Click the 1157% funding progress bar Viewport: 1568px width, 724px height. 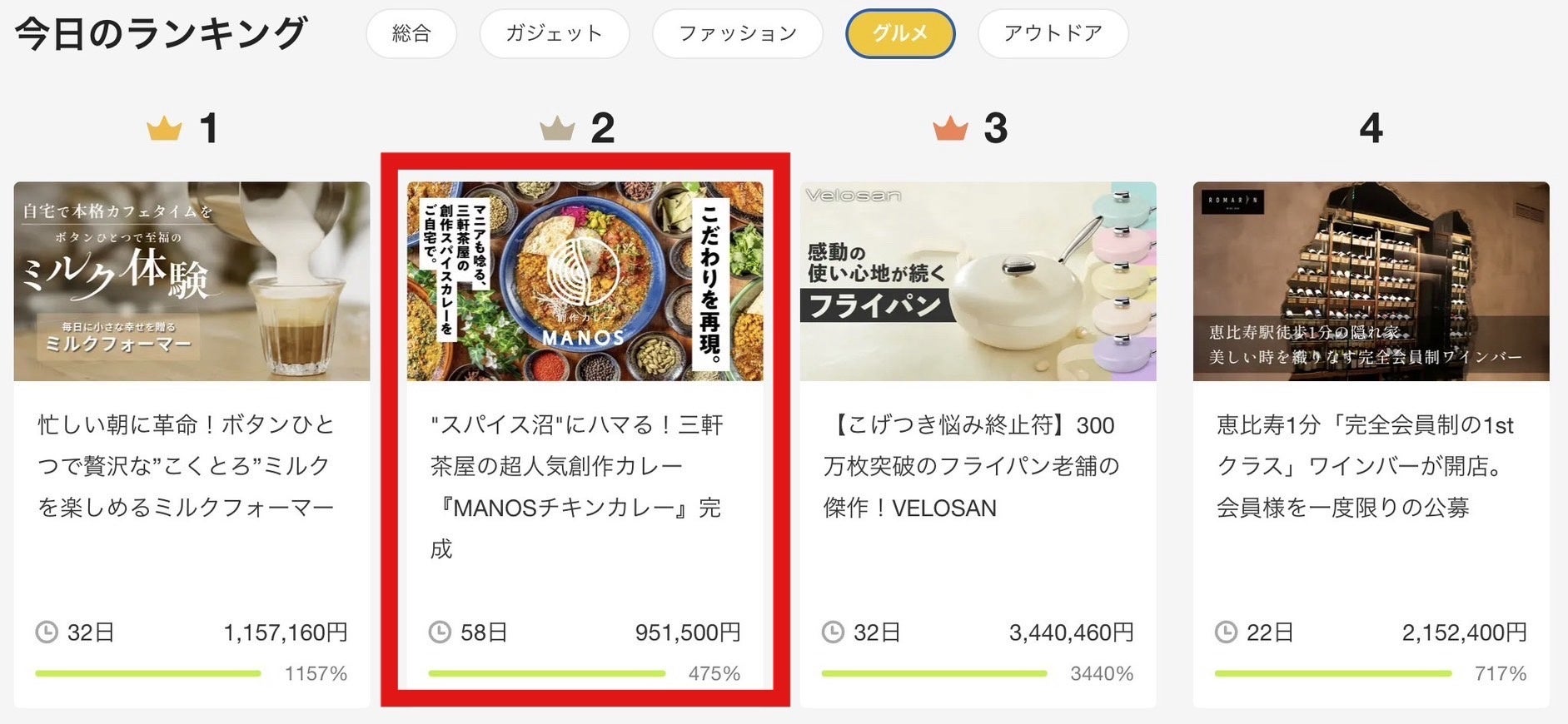148,673
